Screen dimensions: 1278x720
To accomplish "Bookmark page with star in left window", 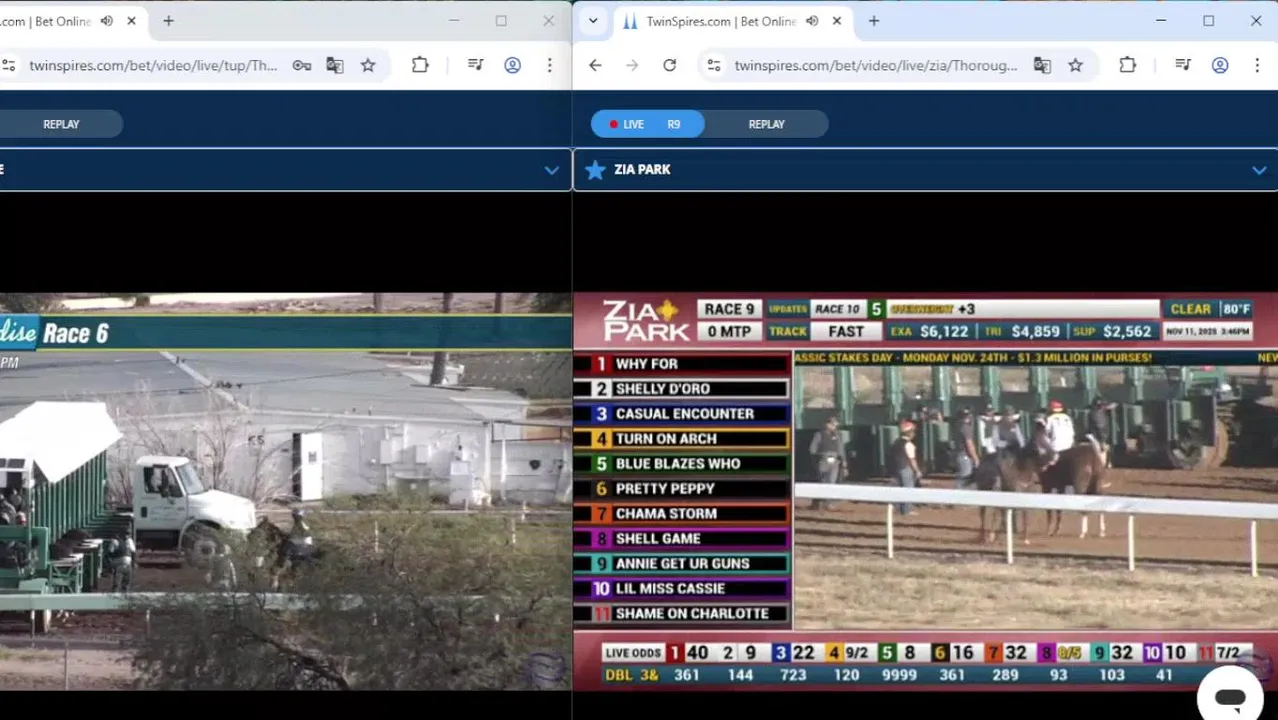I will pos(368,66).
